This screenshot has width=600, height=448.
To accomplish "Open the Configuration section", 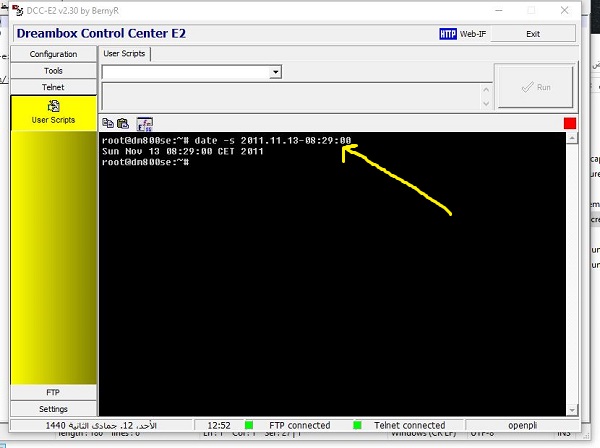I will [x=54, y=54].
